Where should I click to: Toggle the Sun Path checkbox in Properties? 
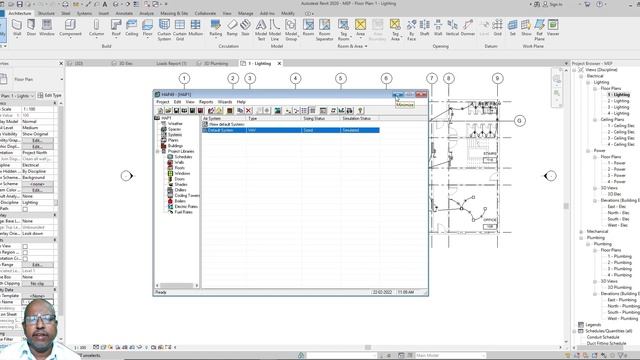point(25,209)
